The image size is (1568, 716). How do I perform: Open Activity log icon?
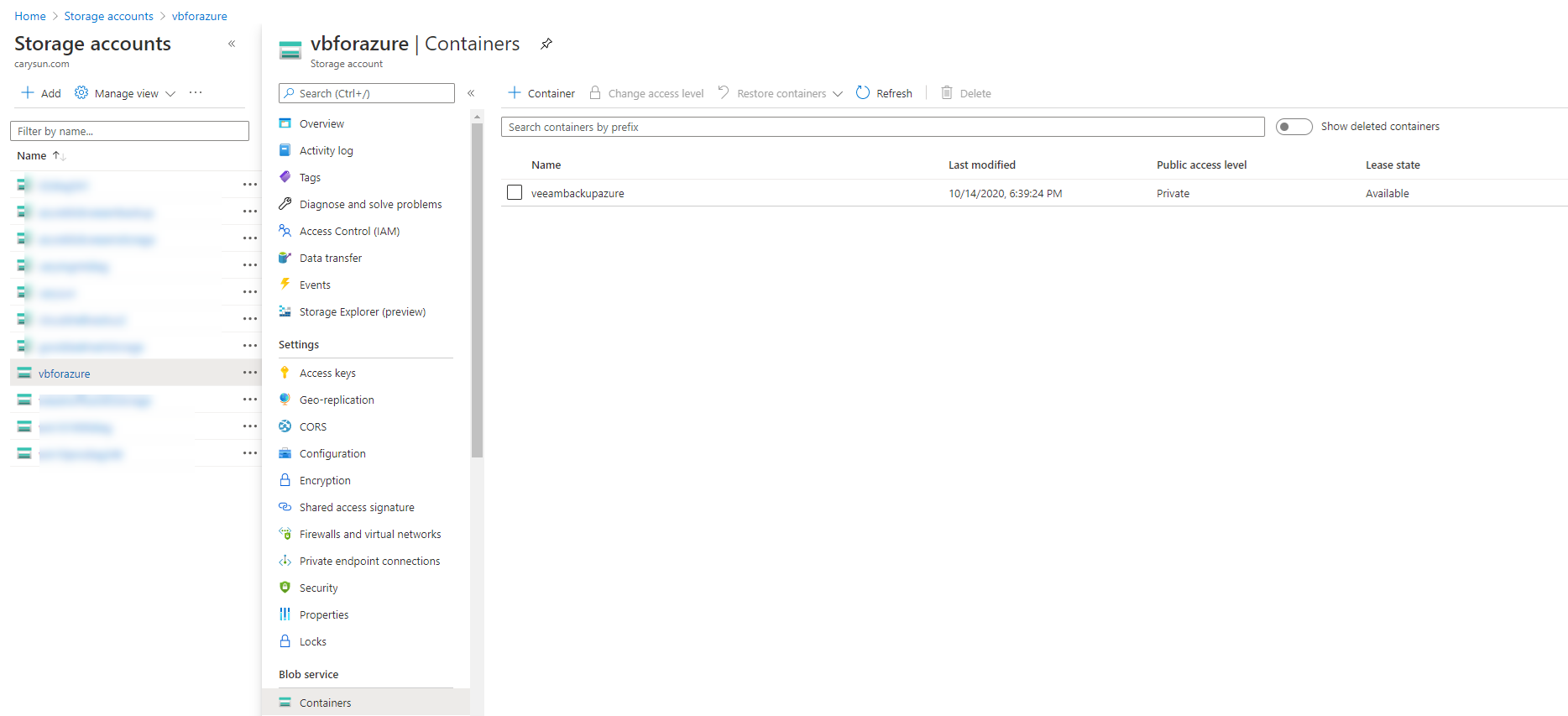(285, 150)
